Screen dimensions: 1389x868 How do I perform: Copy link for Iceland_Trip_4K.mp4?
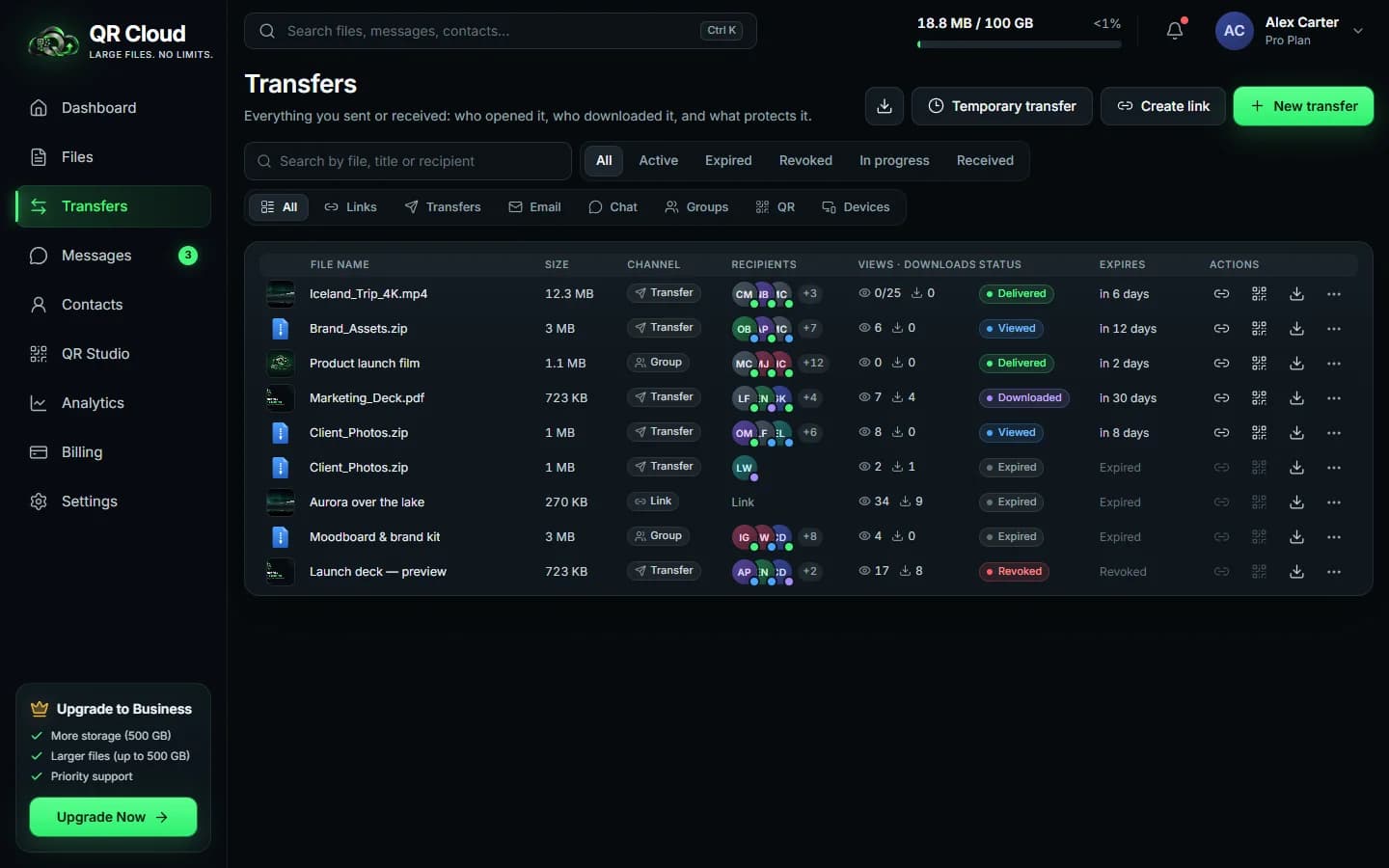pos(1221,294)
